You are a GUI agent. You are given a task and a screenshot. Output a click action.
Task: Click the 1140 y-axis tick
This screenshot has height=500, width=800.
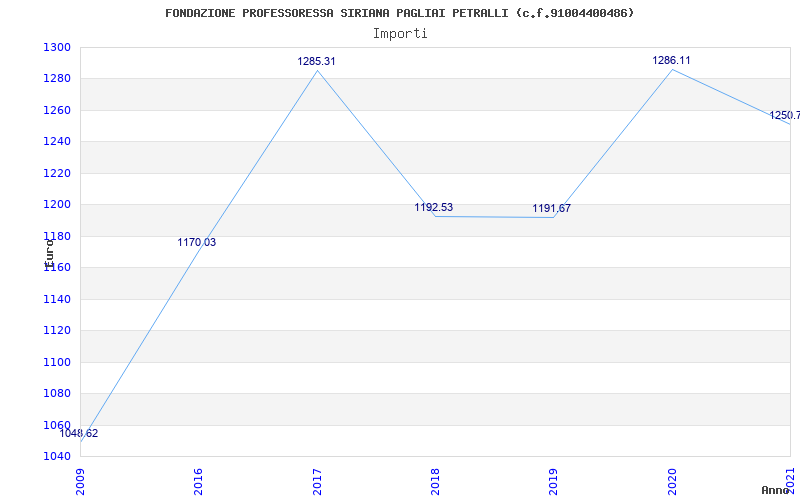click(57, 299)
